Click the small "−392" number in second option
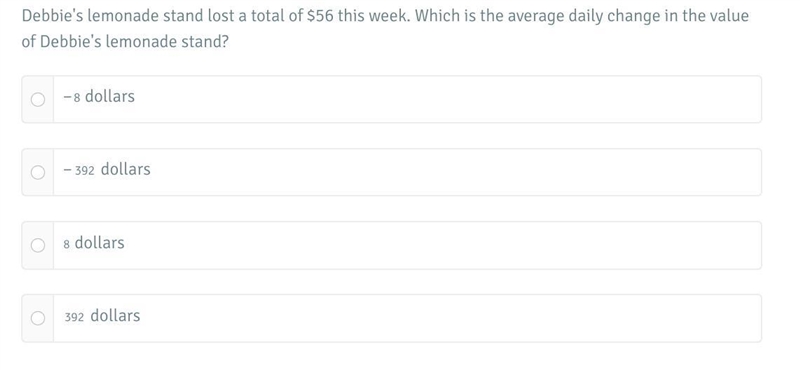 click(x=79, y=170)
